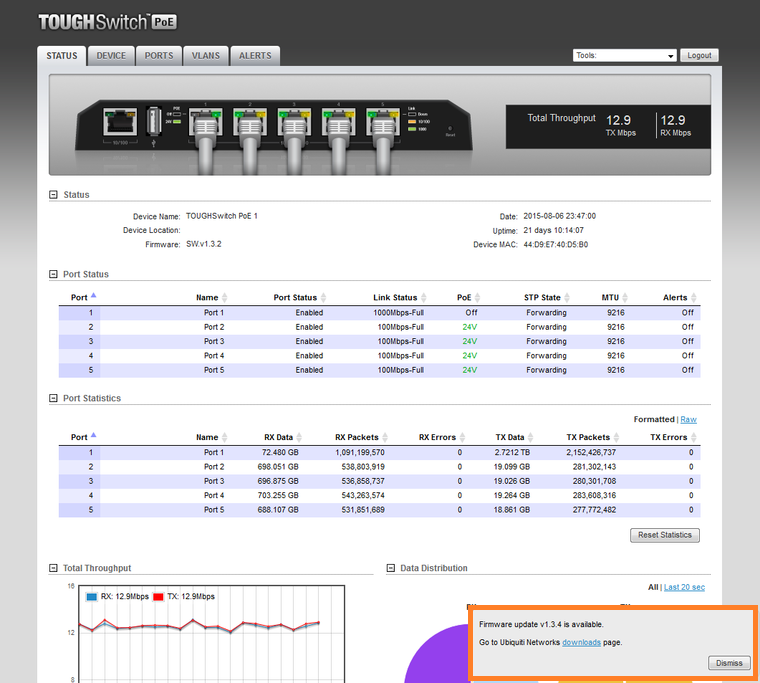Image resolution: width=760 pixels, height=683 pixels.
Task: Sort by RX Packets column
Action: coord(361,437)
